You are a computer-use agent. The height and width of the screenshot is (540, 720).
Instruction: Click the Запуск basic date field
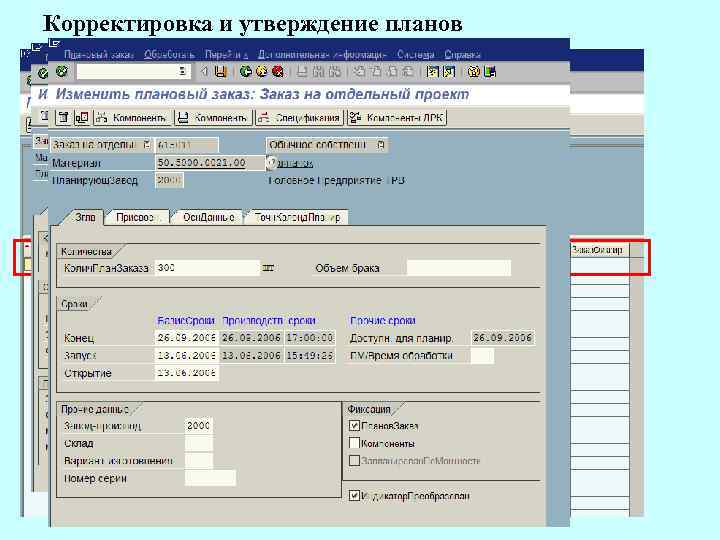pos(186,355)
